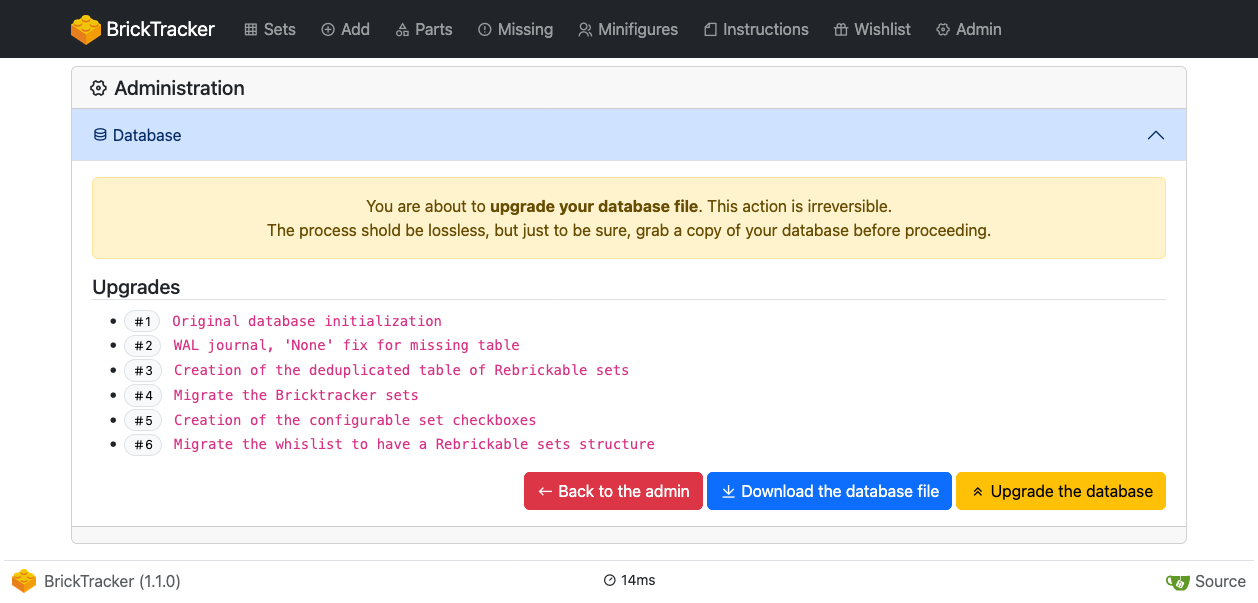Screen dimensions: 1258x603
Task: Click the Administration gear icon
Action: [x=98, y=88]
